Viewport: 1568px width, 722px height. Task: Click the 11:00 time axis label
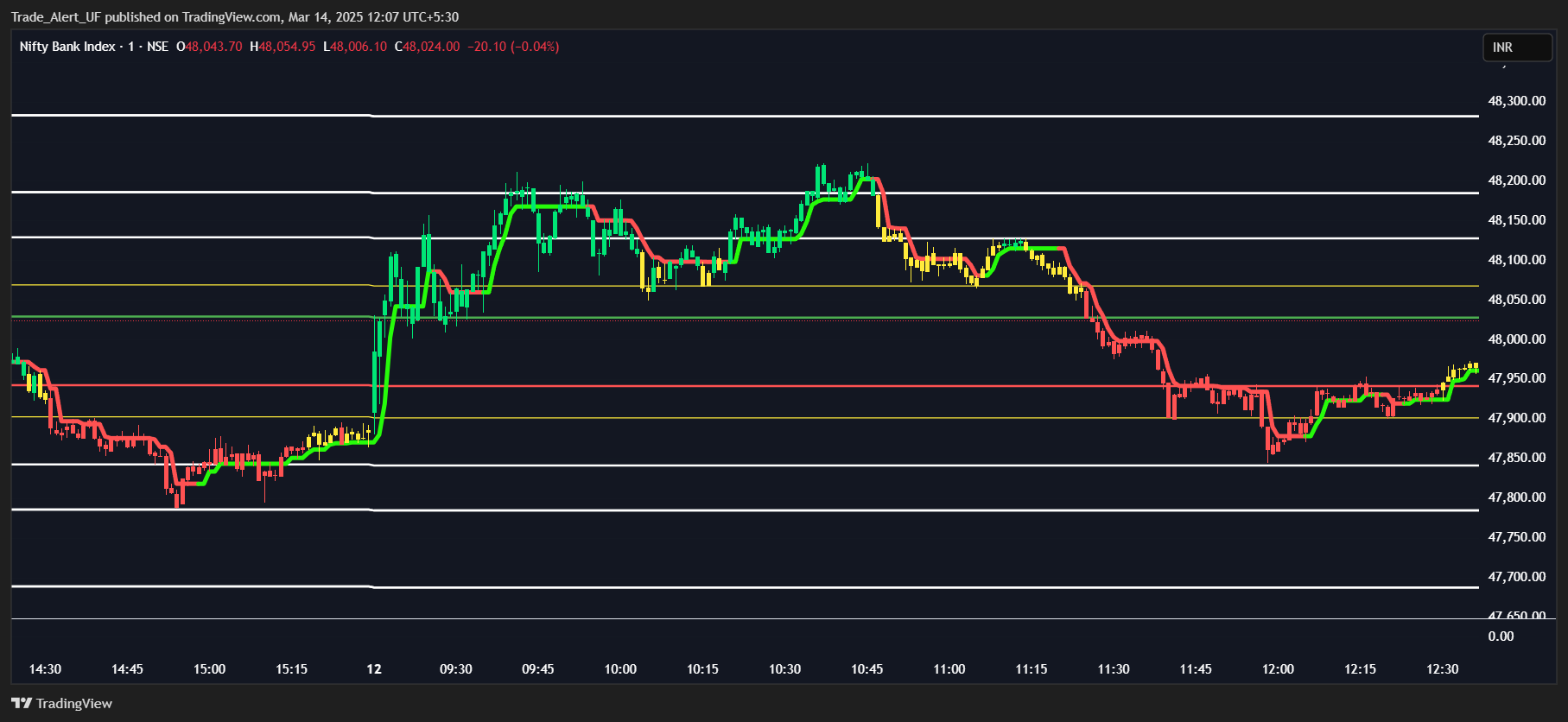click(949, 669)
